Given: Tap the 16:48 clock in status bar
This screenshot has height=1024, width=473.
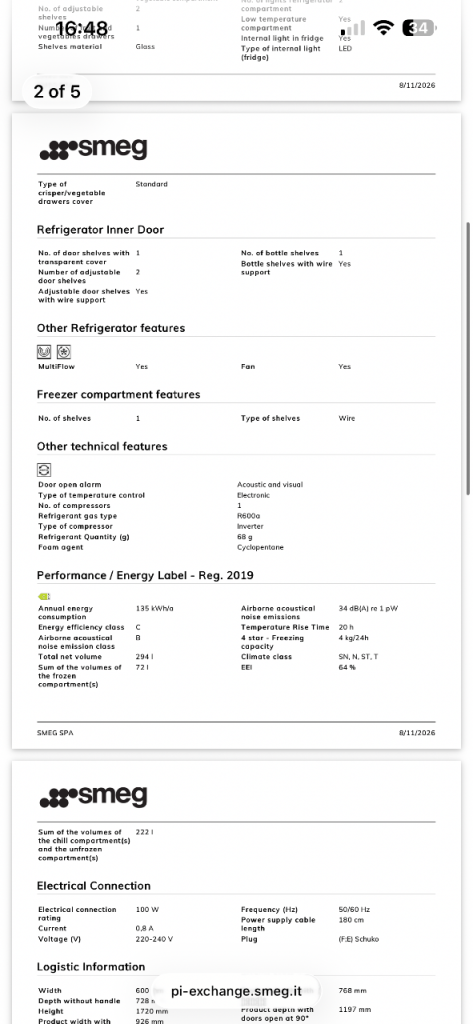Looking at the screenshot, I should (x=82, y=28).
